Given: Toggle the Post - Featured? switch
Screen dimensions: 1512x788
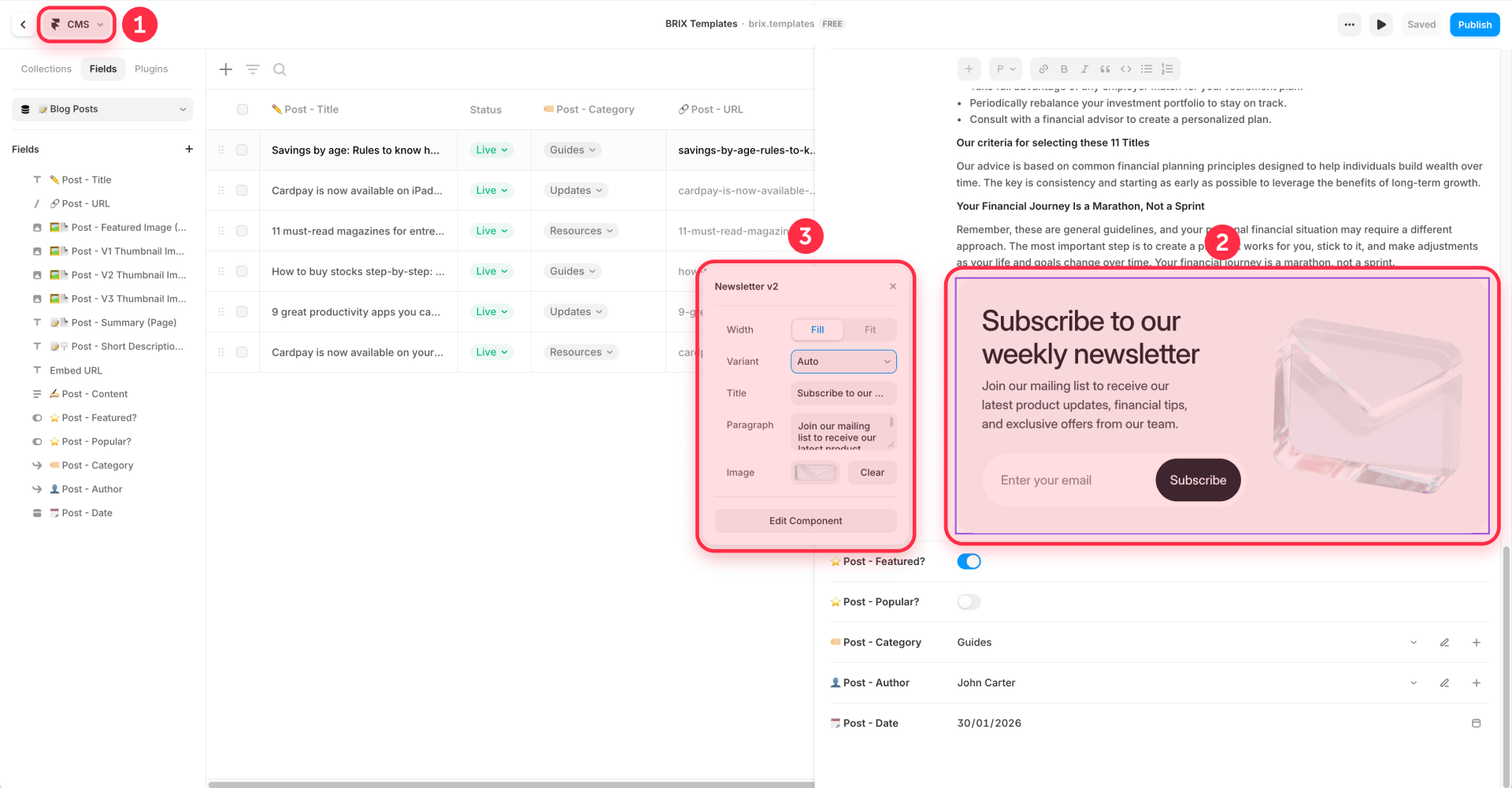Looking at the screenshot, I should coord(969,562).
